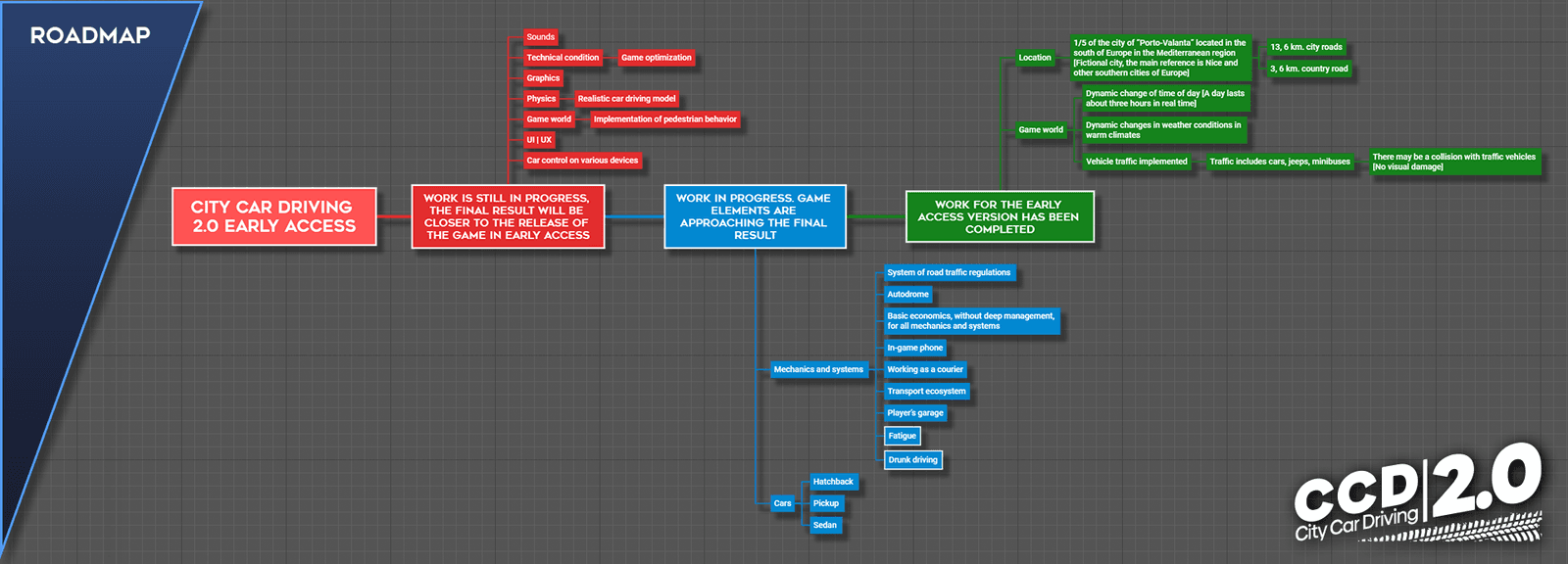Click the green "Game world" node
This screenshot has height=564, width=1568.
tap(1041, 129)
